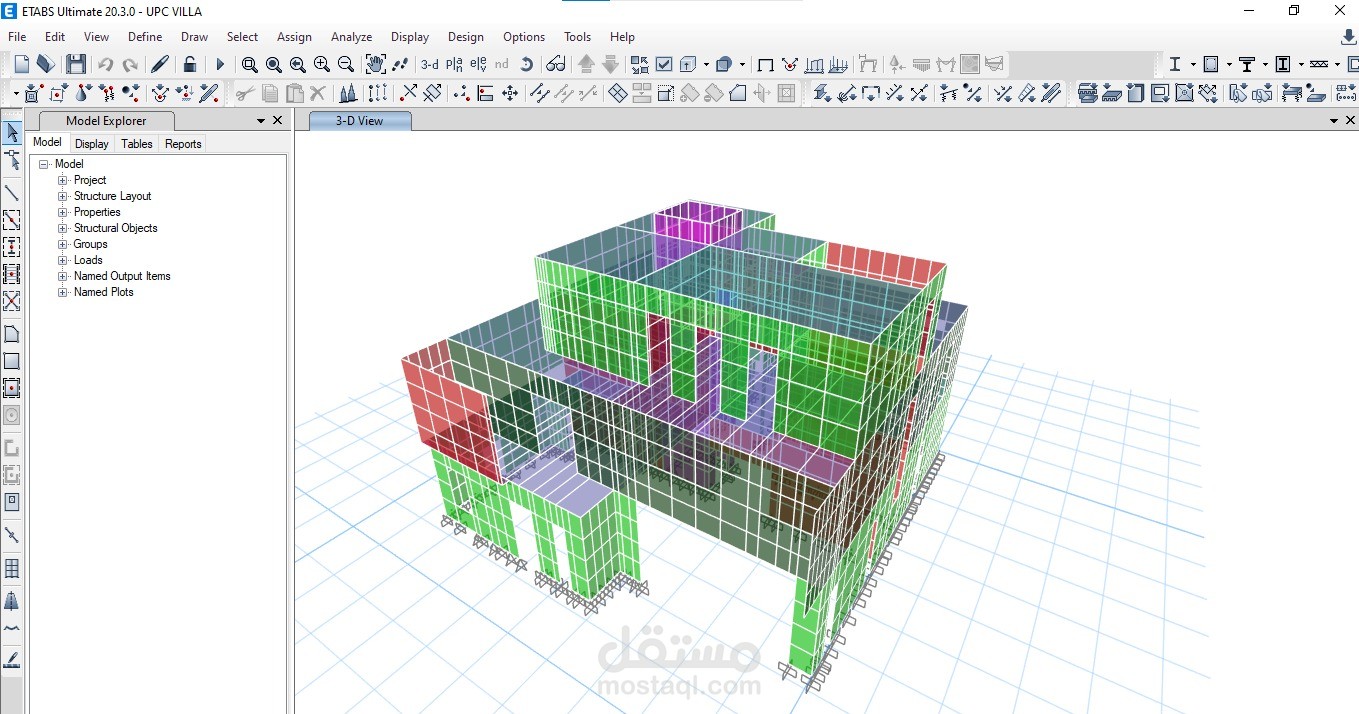1359x714 pixels.
Task: Open the composite beam design dropdown
Action: 1266,64
